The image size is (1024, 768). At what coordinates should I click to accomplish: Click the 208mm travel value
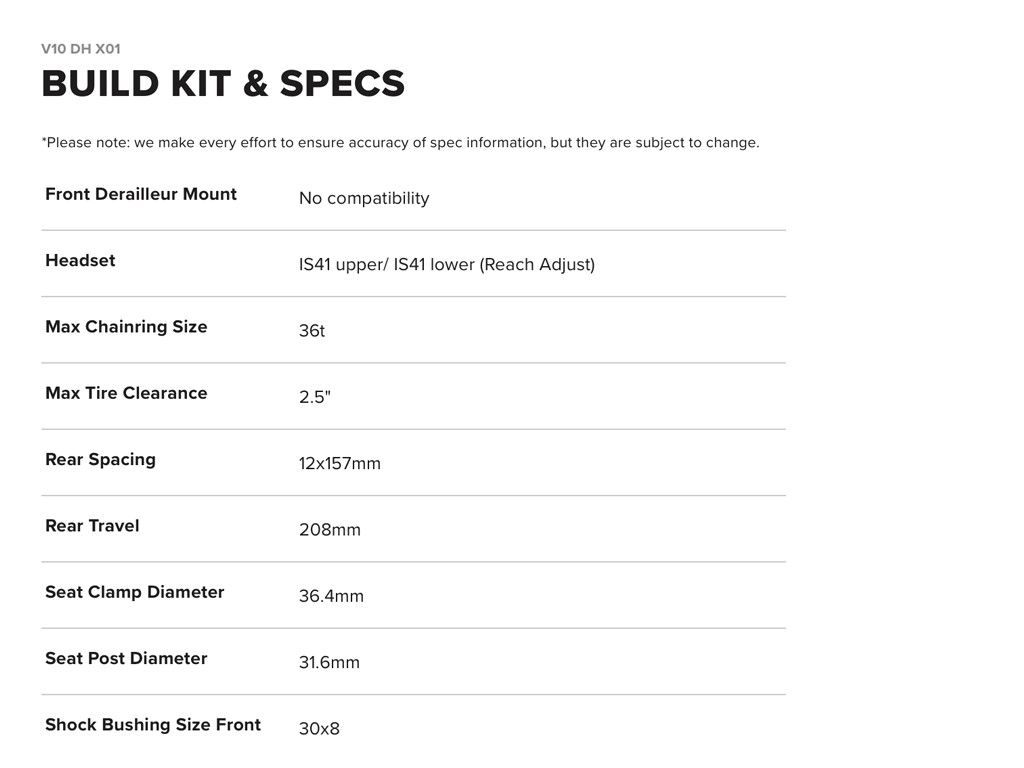pyautogui.click(x=330, y=530)
